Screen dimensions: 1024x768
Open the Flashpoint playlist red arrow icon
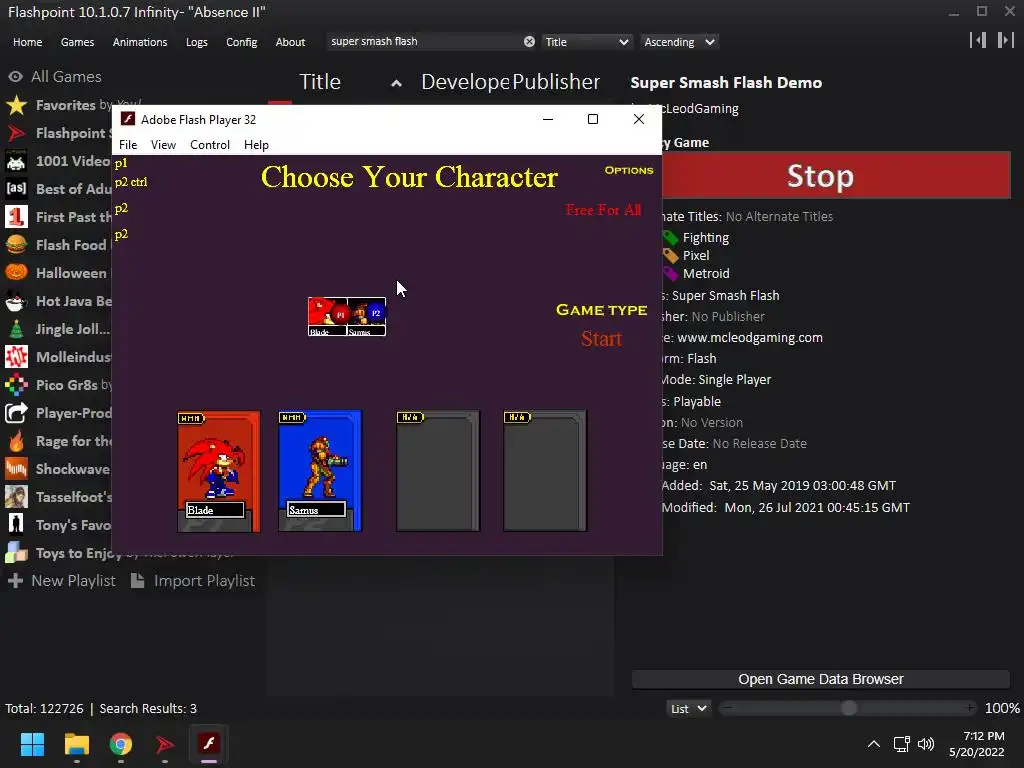(x=16, y=133)
